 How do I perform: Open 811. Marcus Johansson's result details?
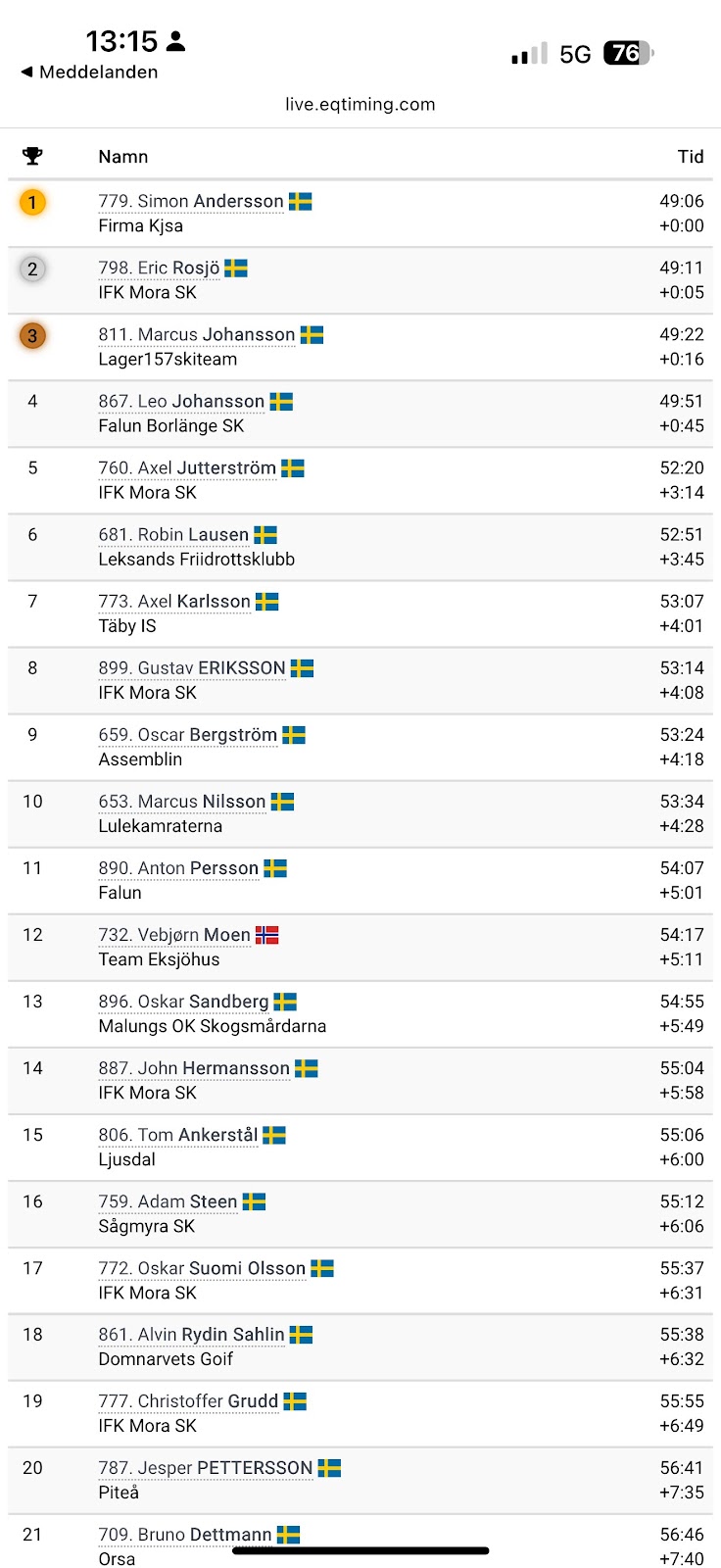coord(197,334)
